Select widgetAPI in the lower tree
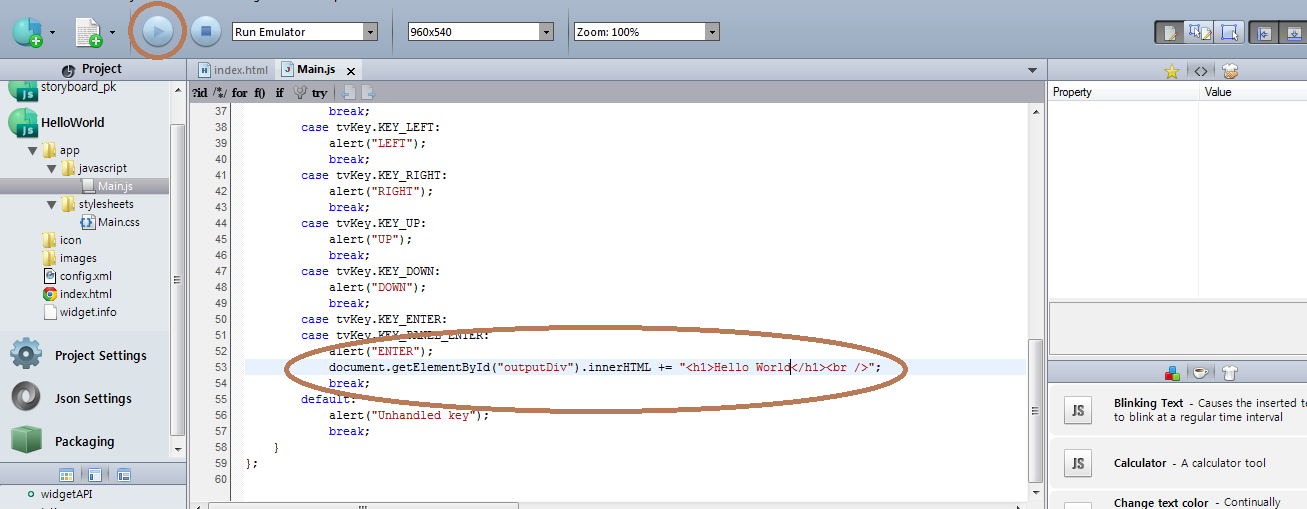1307x509 pixels. (x=67, y=493)
